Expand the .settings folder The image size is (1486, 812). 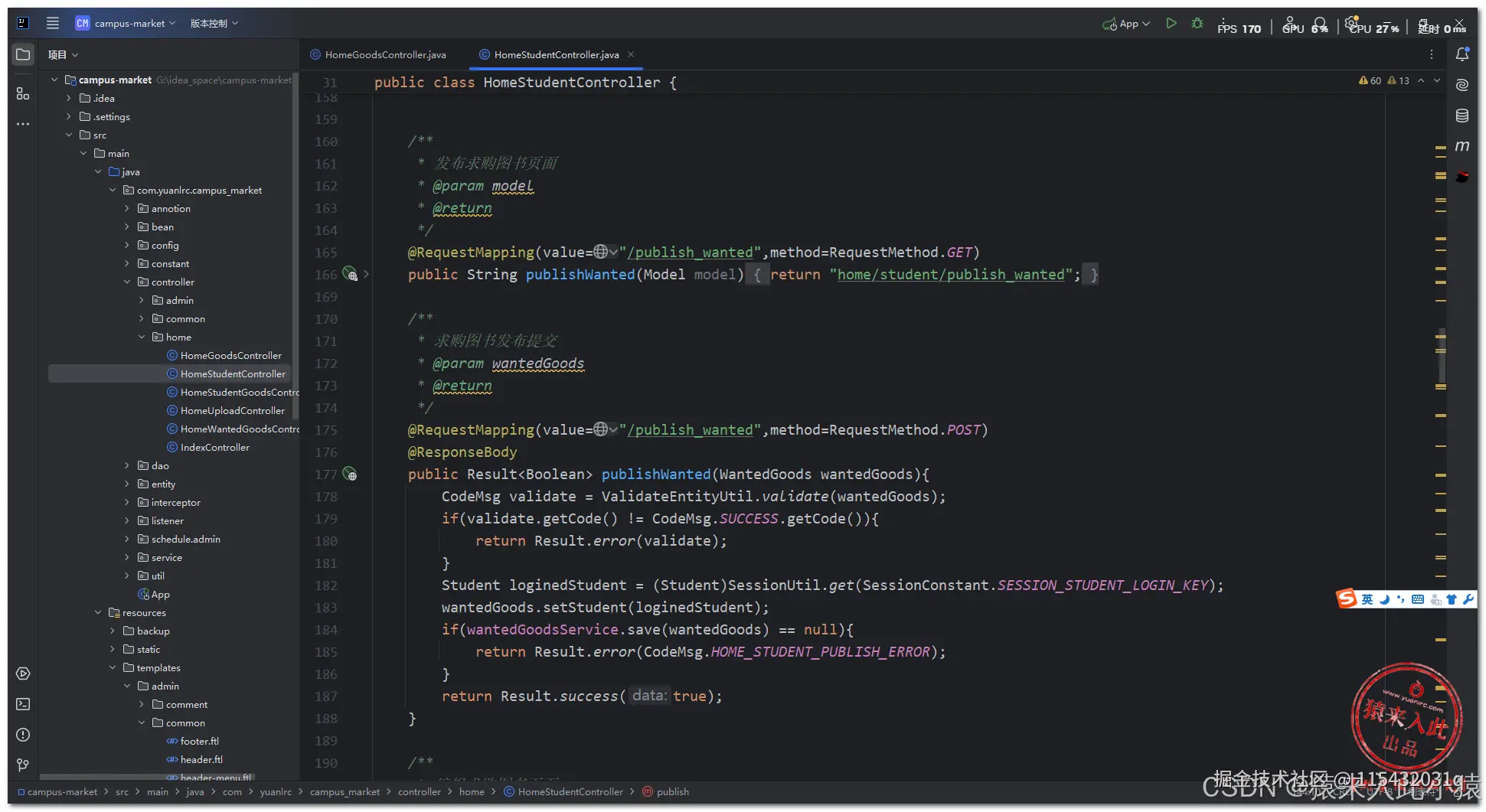coord(69,116)
